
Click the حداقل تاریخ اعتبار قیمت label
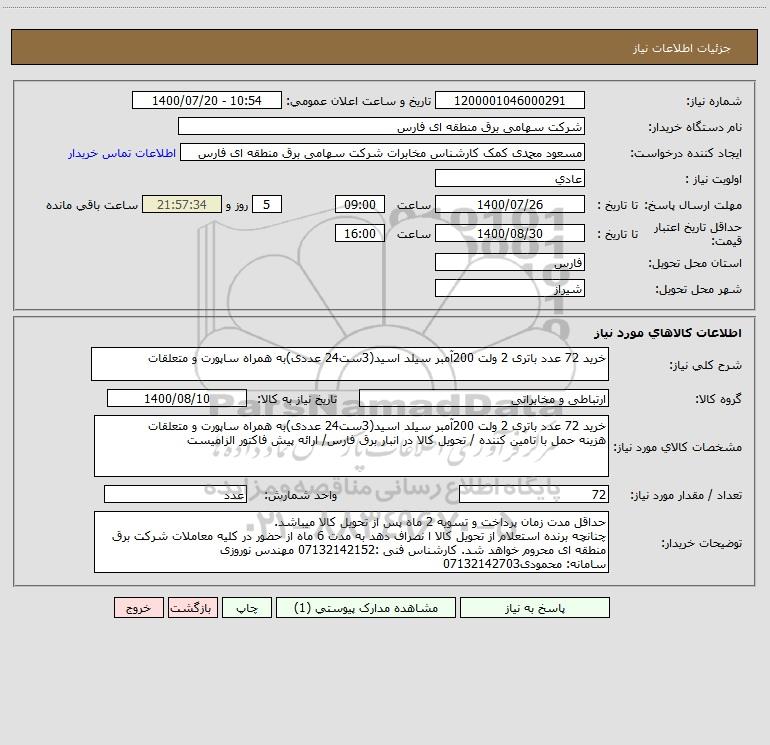[x=698, y=234]
